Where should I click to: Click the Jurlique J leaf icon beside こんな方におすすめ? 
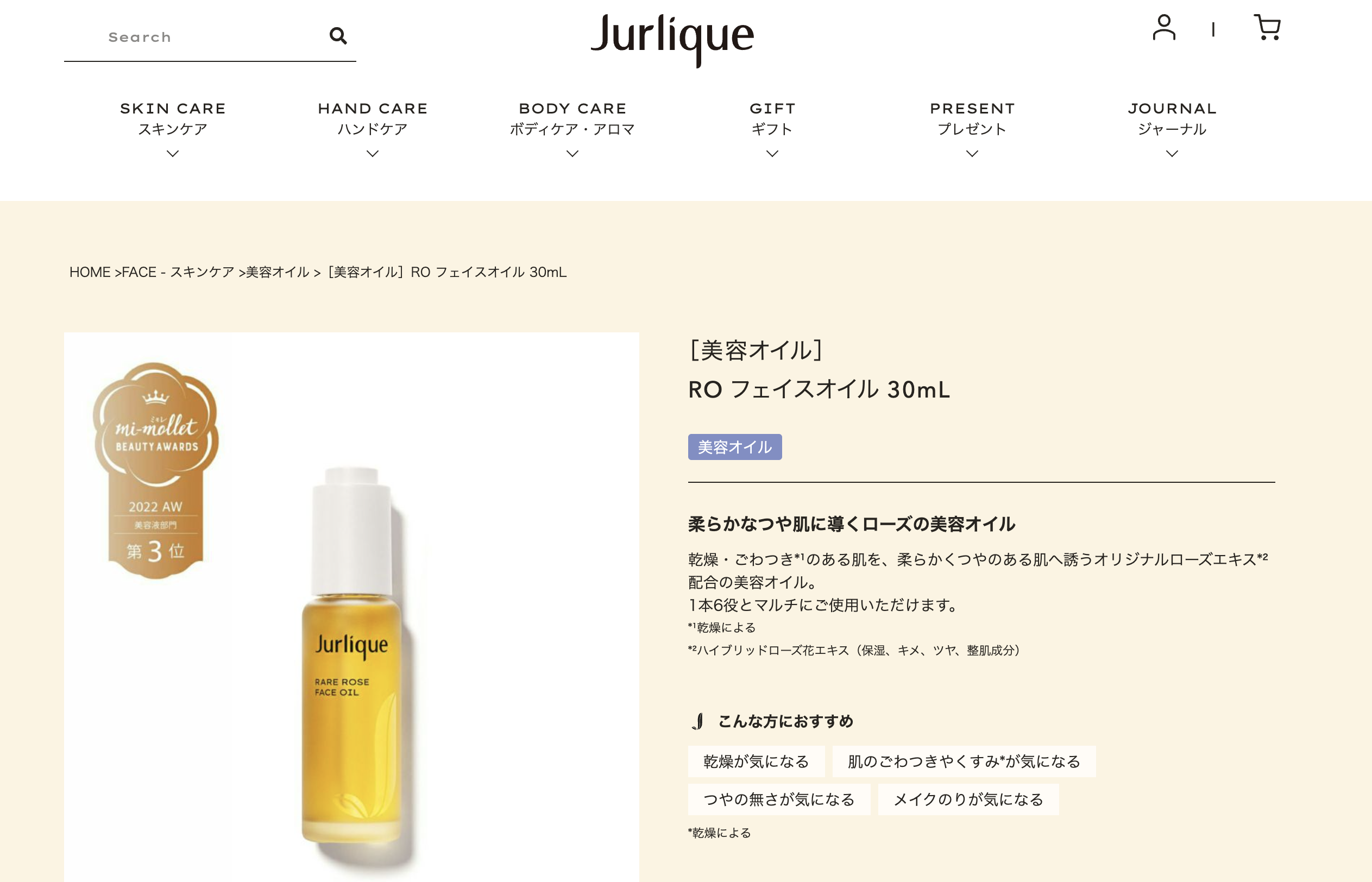click(x=698, y=721)
